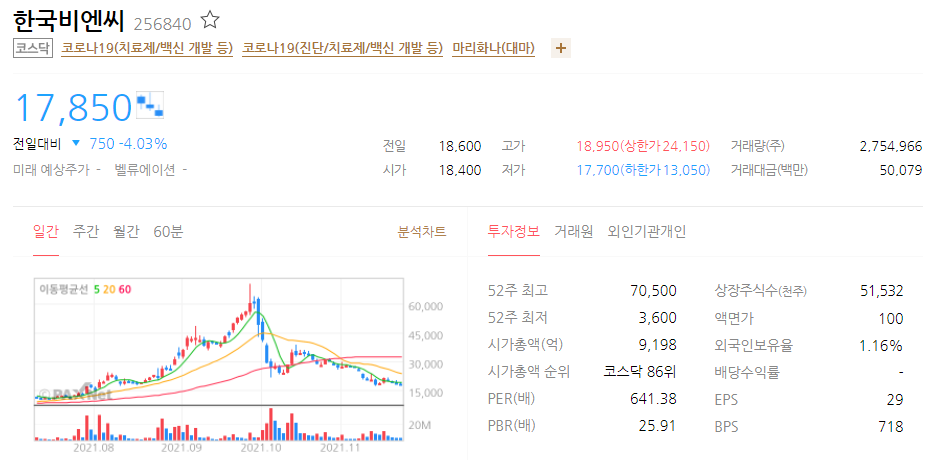The height and width of the screenshot is (472, 939).
Task: Click the 벨류에이션 label
Action: click(x=145, y=170)
